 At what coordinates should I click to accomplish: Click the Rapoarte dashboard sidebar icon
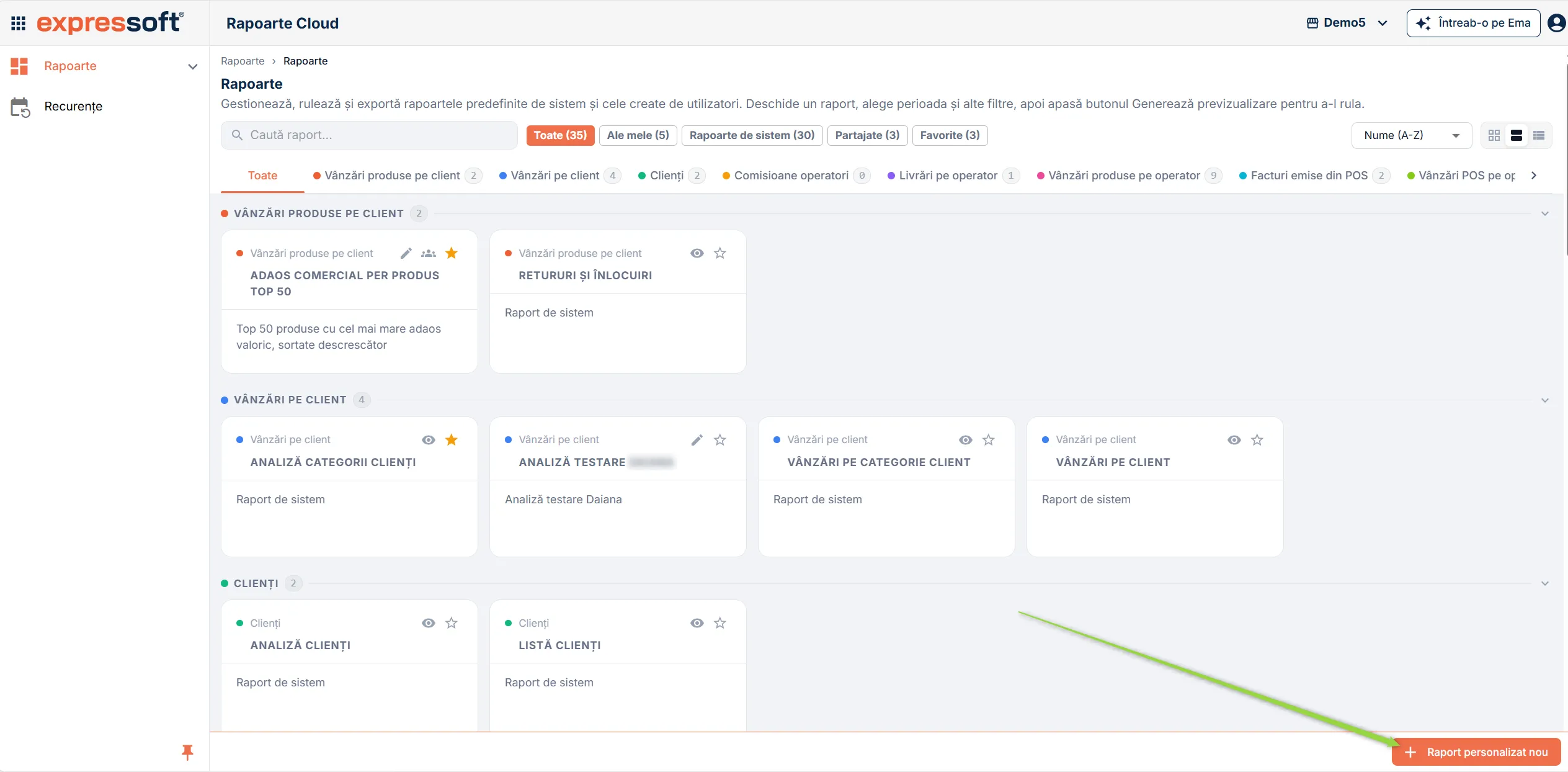tap(19, 66)
